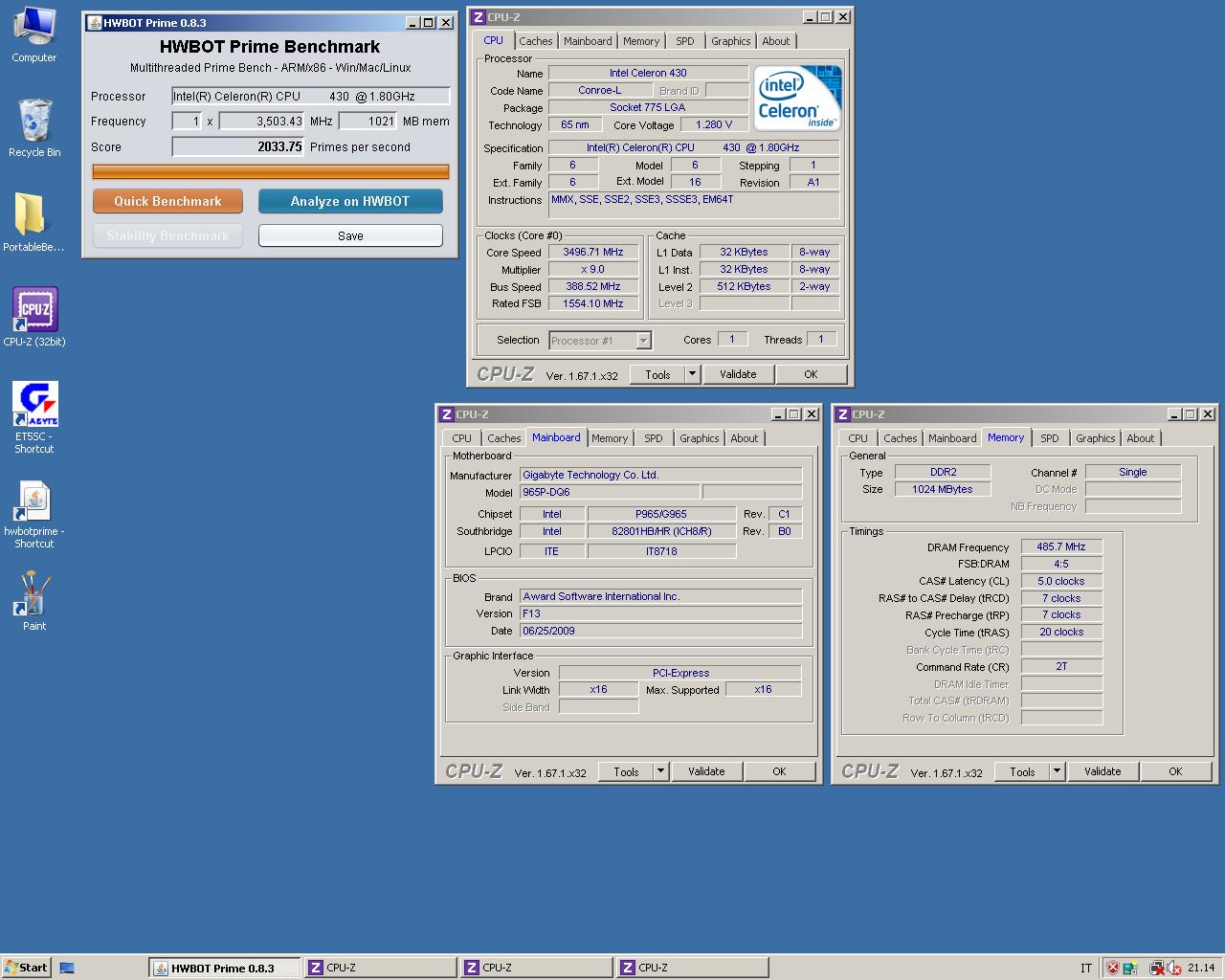Image resolution: width=1225 pixels, height=980 pixels.
Task: Select the CPU-Z (32bit) desktop shortcut
Action: point(34,317)
